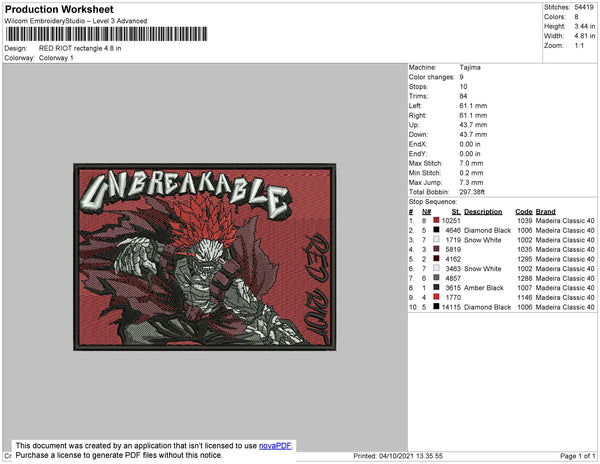Click the 'Max Stitch:' value 7.0 mm

click(471, 163)
